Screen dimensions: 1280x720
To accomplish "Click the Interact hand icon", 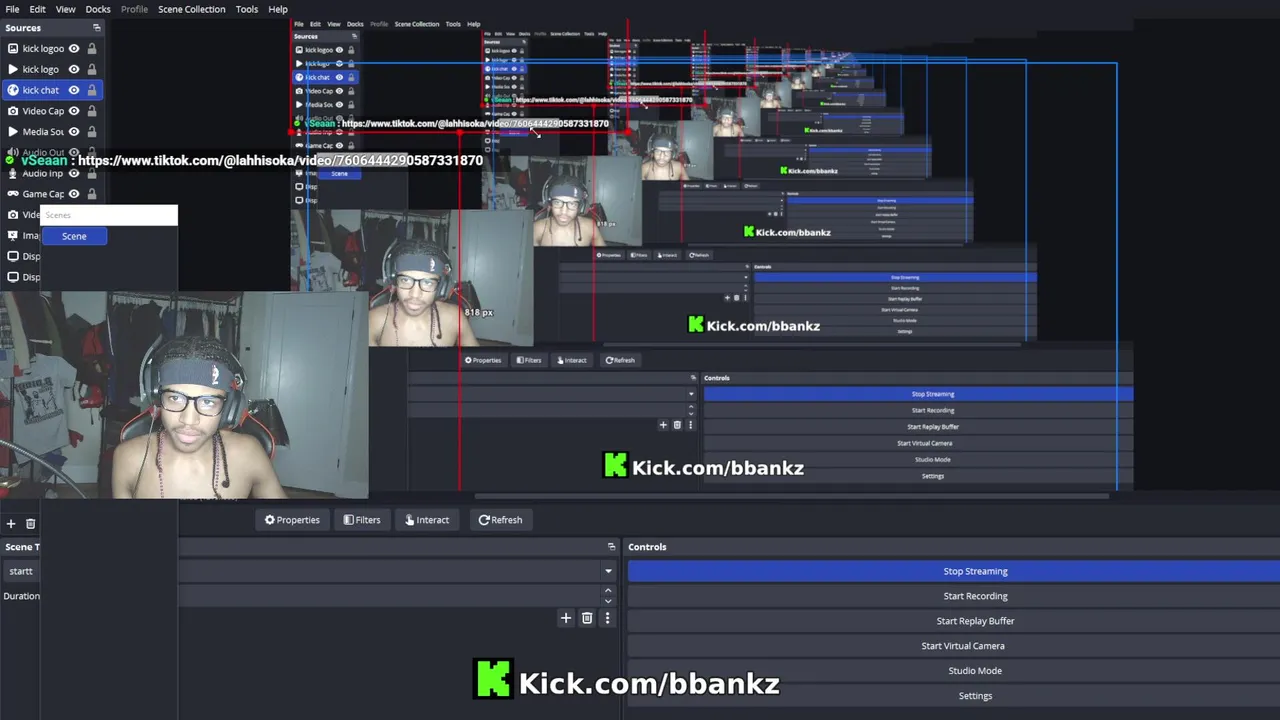I will (410, 520).
